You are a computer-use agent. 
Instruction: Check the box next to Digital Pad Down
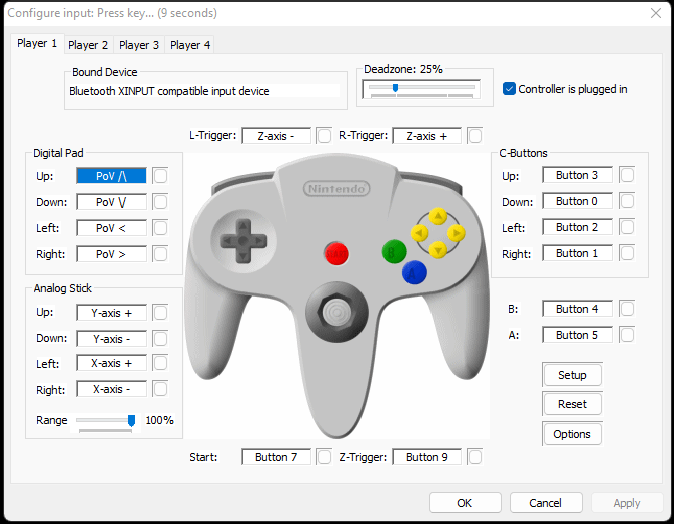pyautogui.click(x=160, y=202)
